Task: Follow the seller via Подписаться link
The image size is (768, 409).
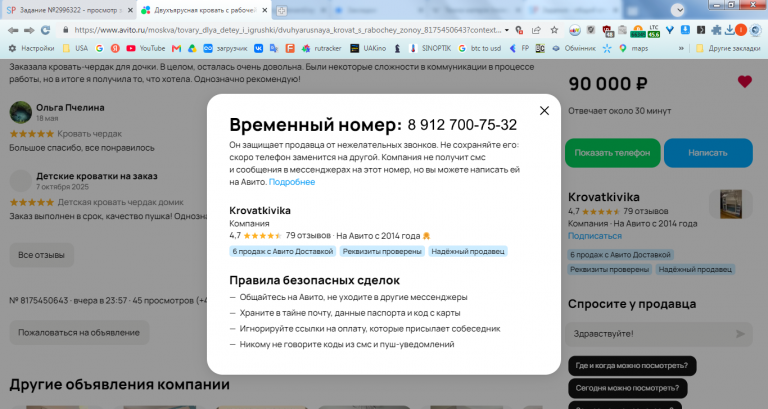Action: point(595,236)
